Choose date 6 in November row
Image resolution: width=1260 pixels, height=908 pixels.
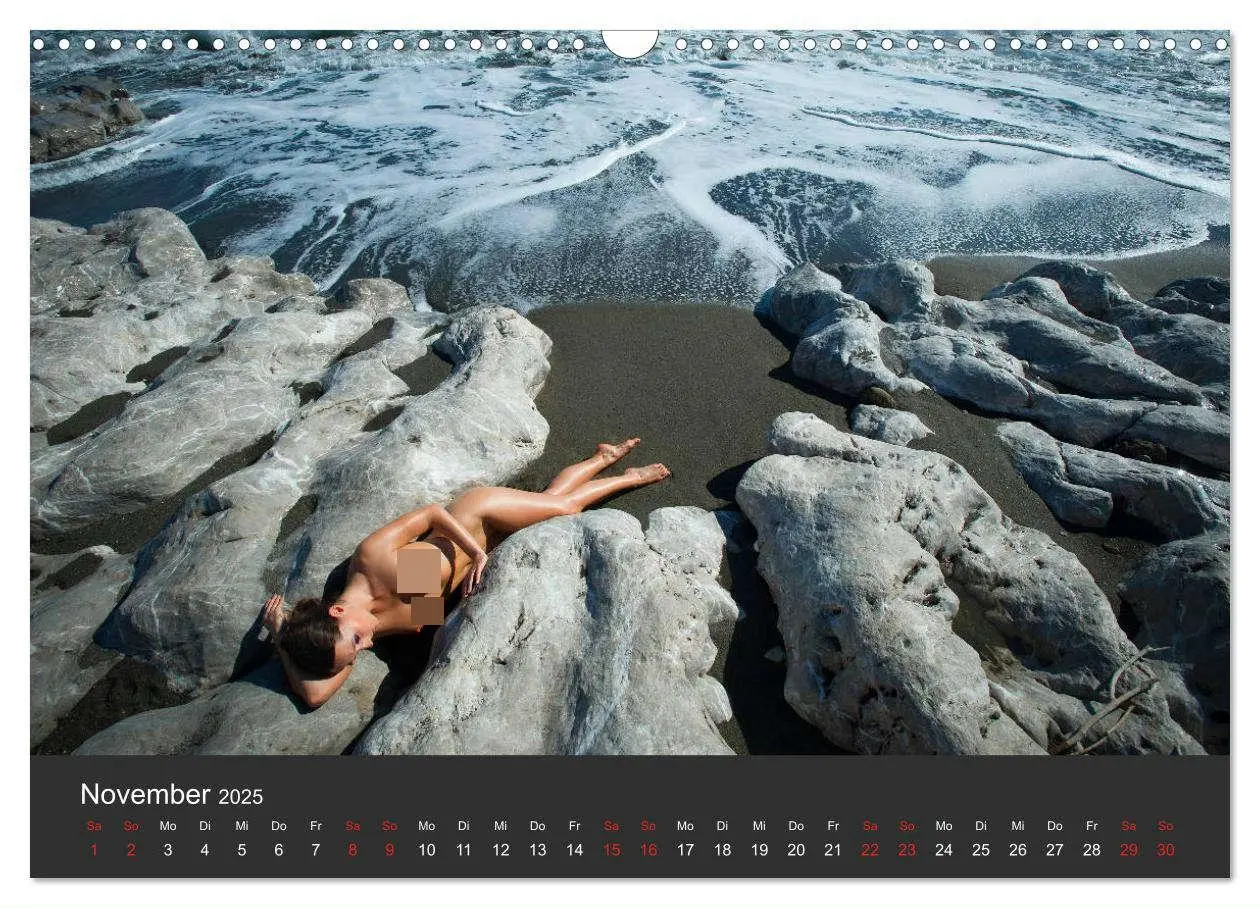(279, 850)
